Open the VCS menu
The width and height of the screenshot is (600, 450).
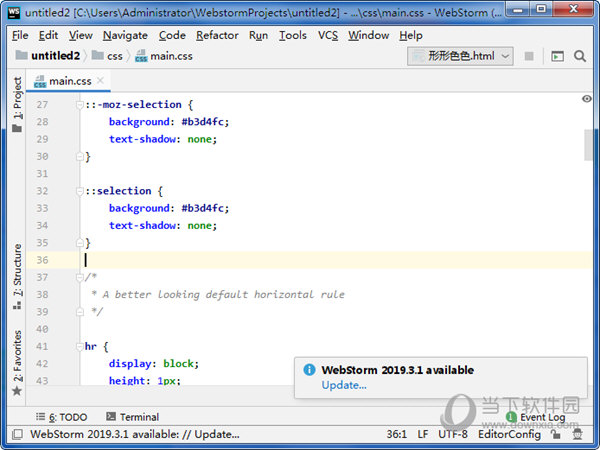328,35
